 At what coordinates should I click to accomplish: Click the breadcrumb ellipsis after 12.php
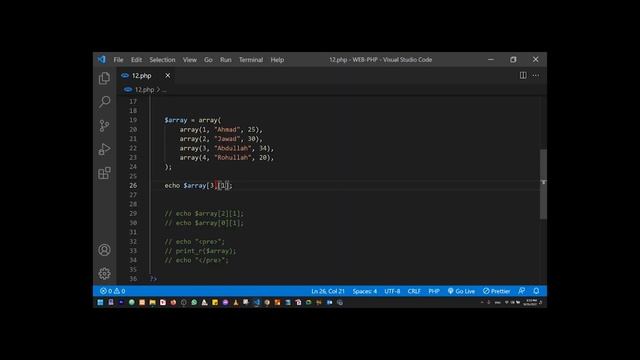[x=164, y=90]
